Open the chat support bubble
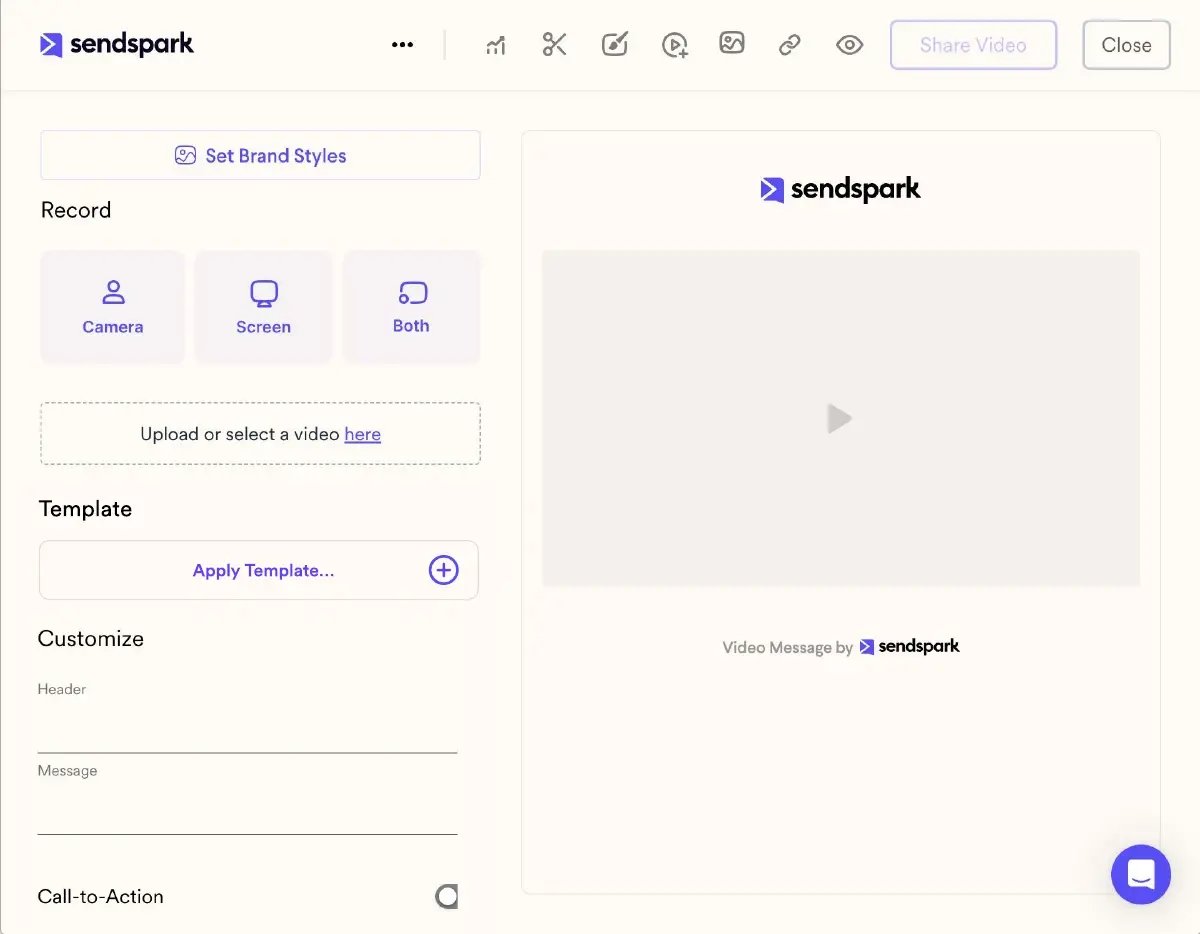Image resolution: width=1200 pixels, height=934 pixels. [x=1141, y=875]
